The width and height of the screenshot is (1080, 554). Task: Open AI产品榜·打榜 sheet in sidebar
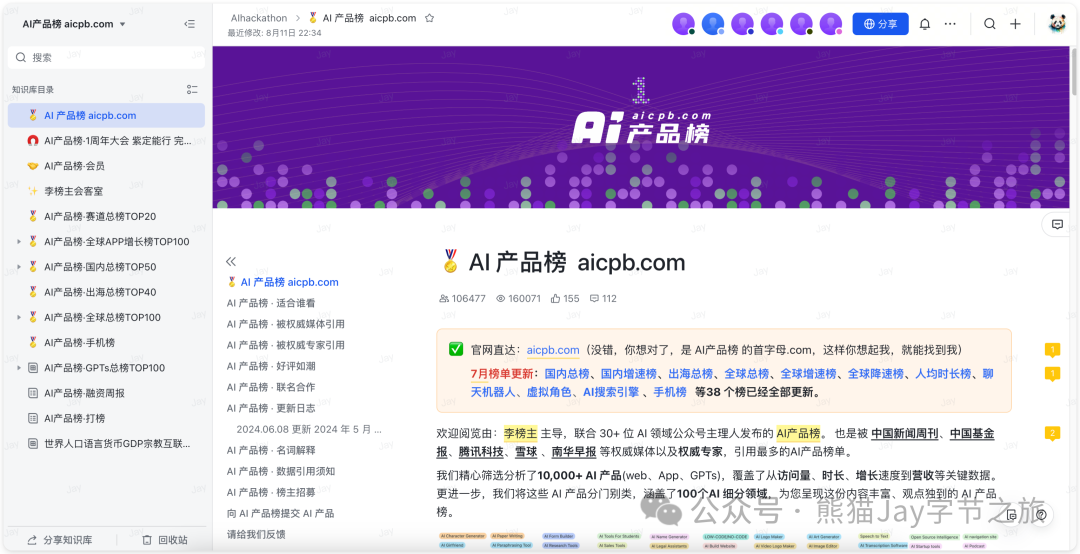tap(106, 418)
